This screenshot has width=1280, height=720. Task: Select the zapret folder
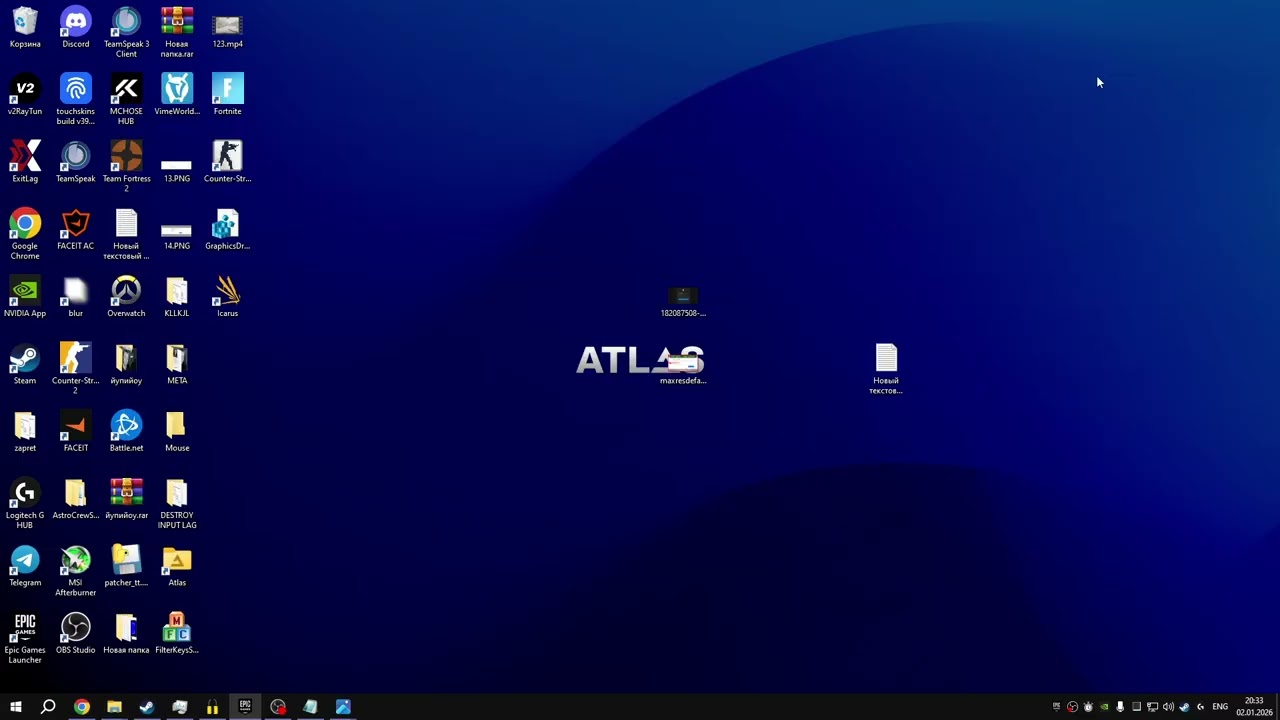pyautogui.click(x=25, y=432)
